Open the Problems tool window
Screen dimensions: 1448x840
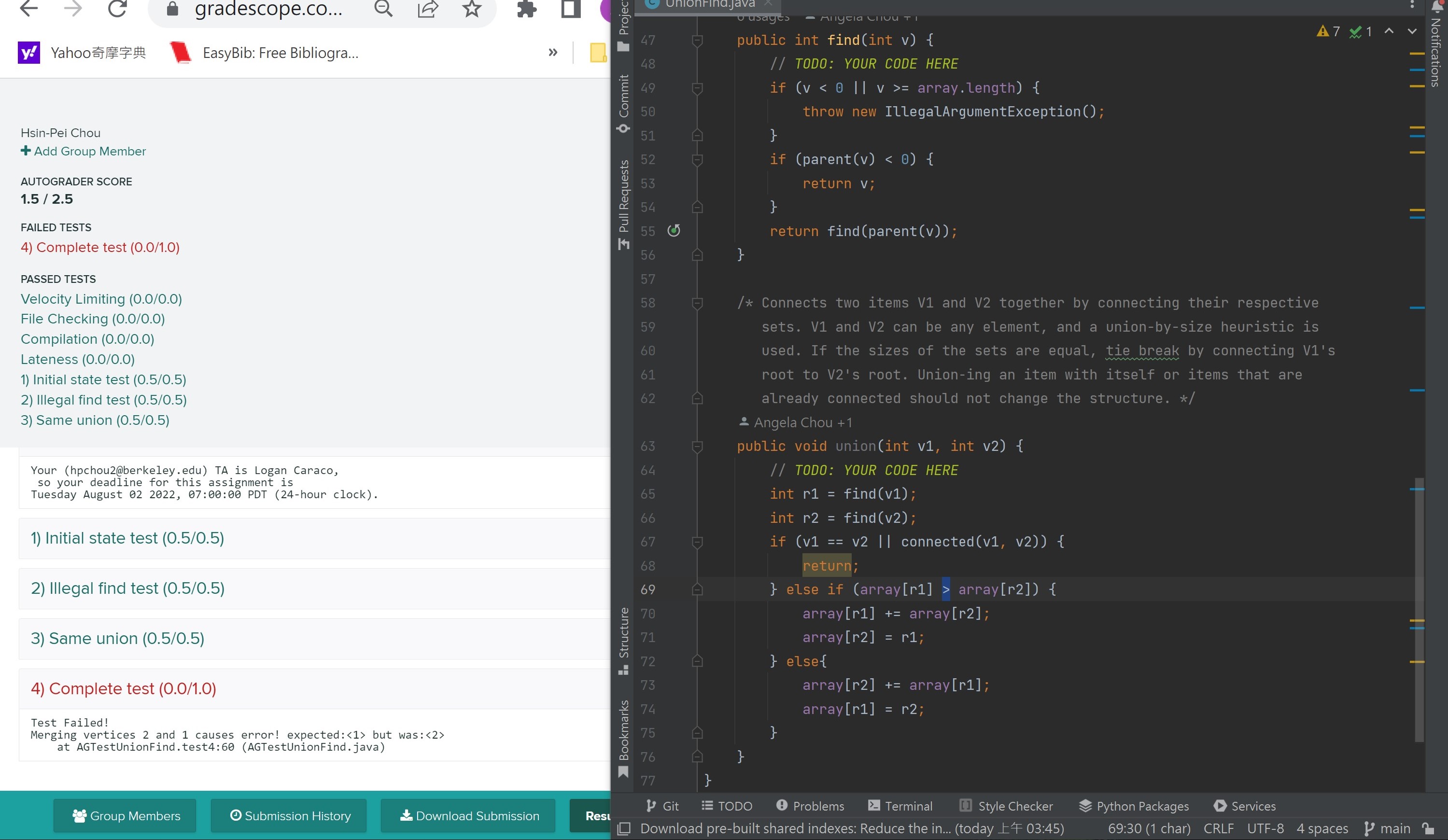(x=810, y=806)
